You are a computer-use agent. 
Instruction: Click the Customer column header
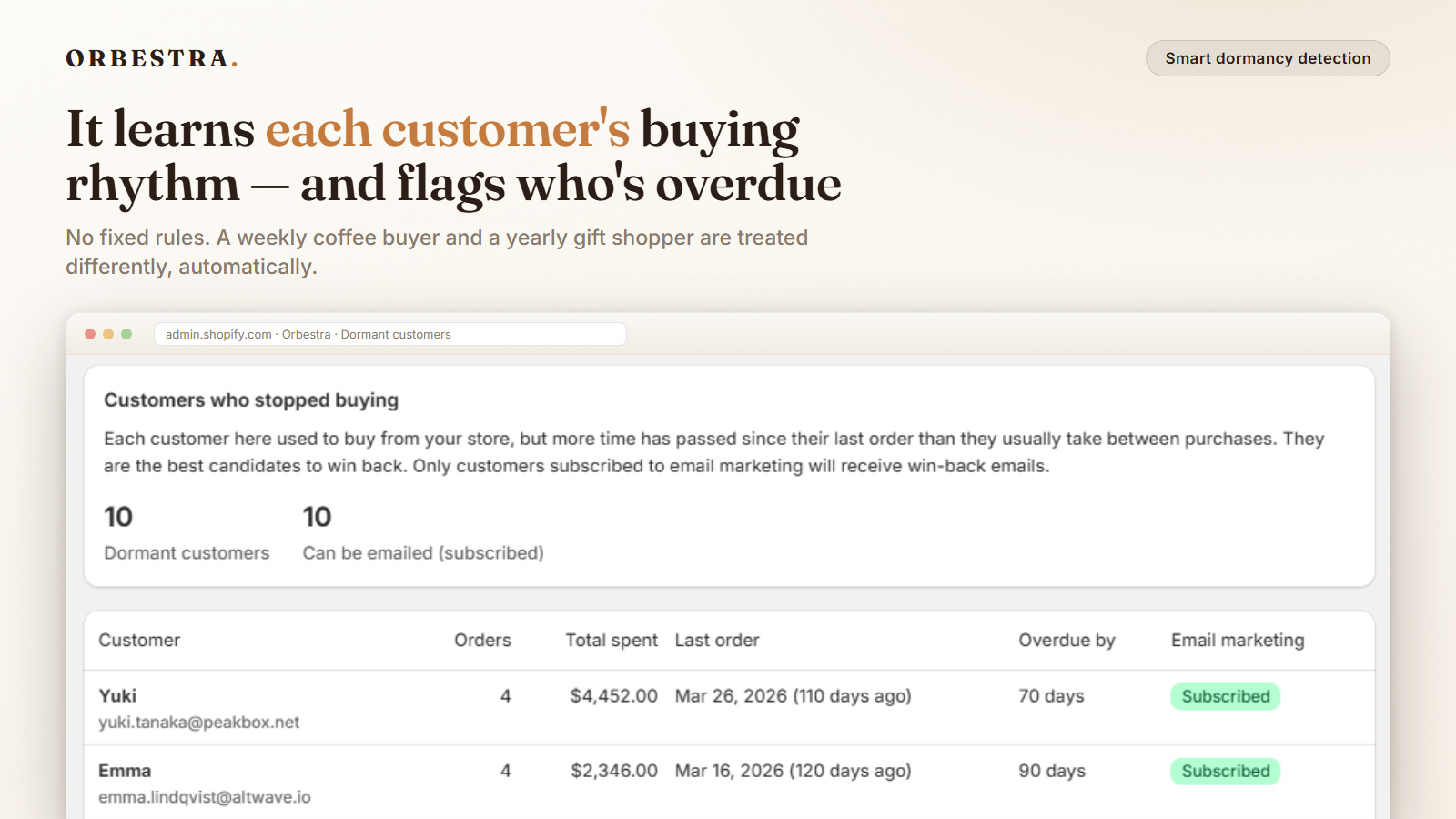[139, 640]
